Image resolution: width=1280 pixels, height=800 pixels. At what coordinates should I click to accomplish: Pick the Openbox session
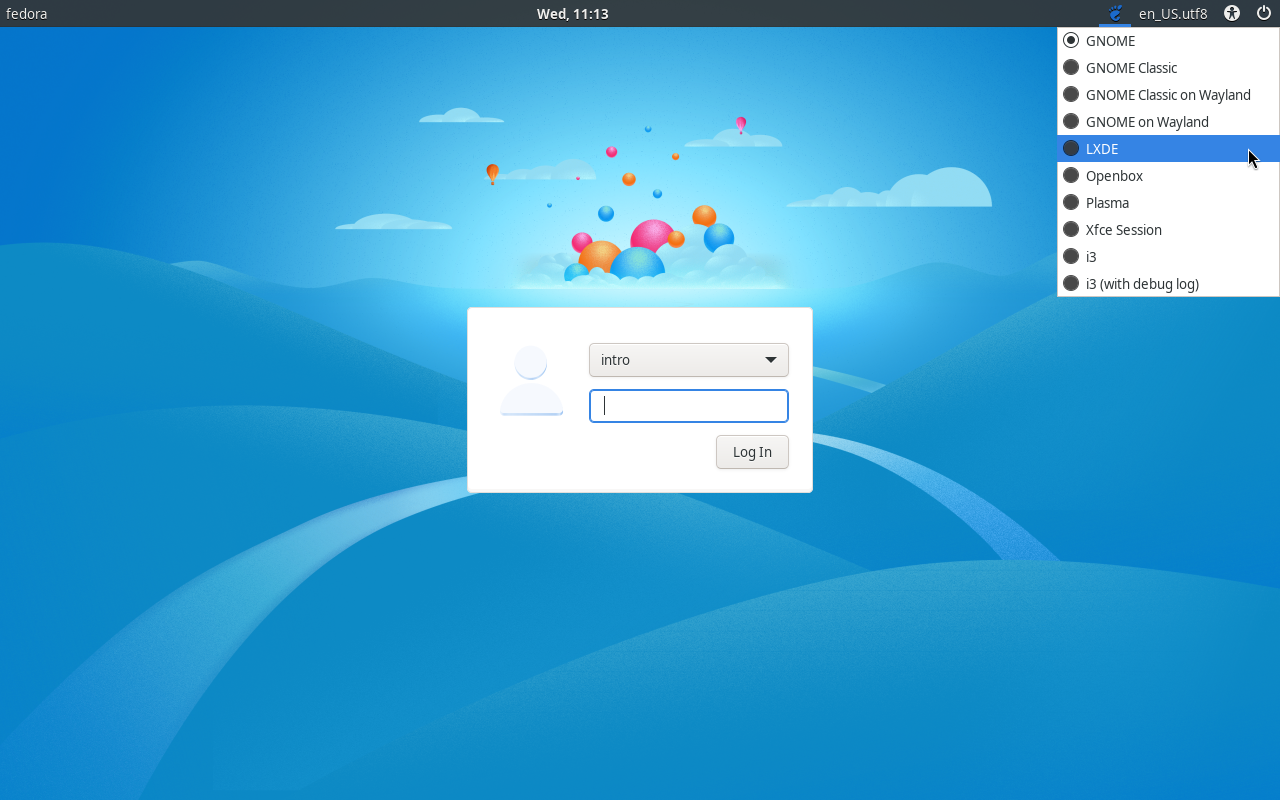(x=1168, y=176)
